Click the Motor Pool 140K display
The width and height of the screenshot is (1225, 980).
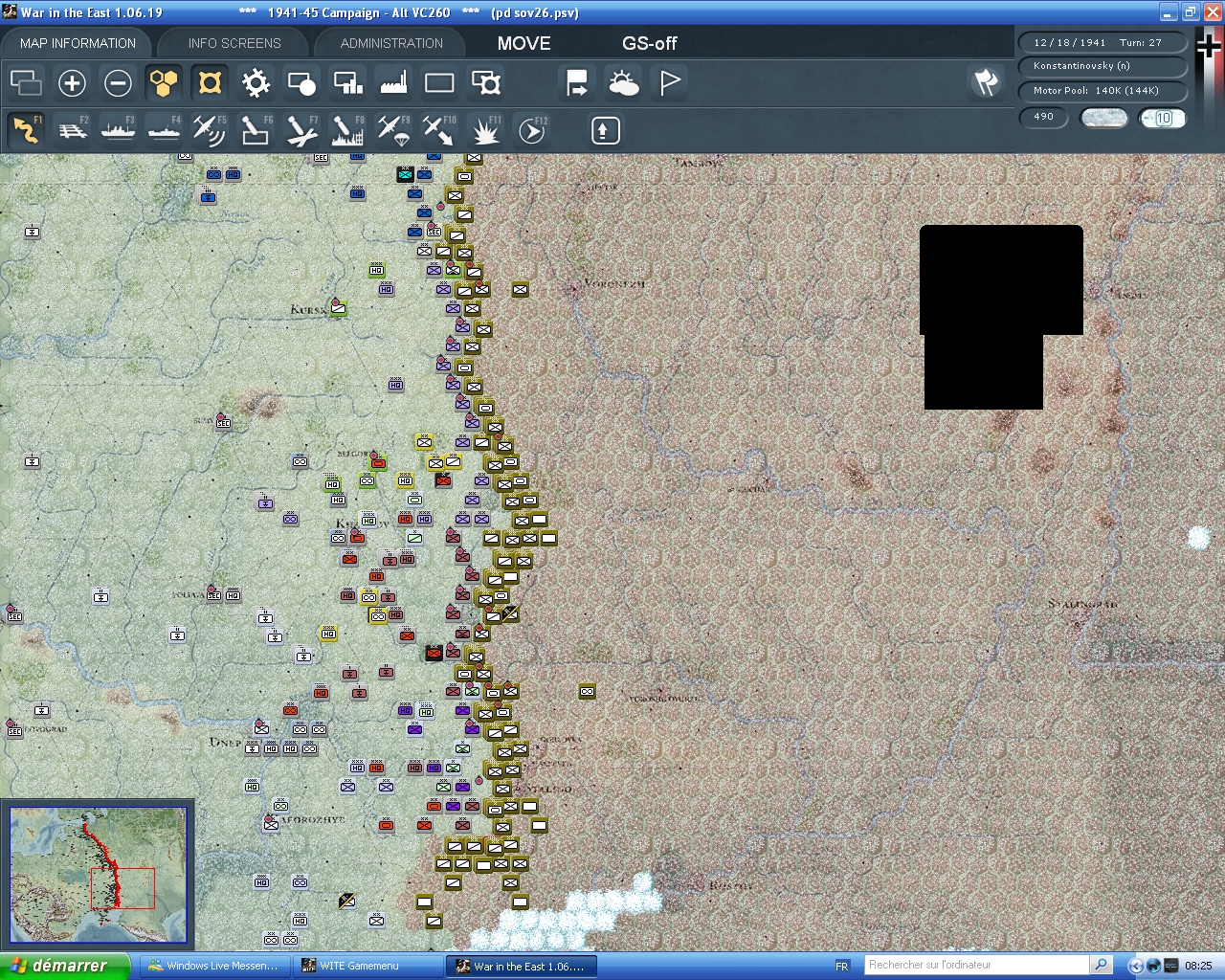1102,92
